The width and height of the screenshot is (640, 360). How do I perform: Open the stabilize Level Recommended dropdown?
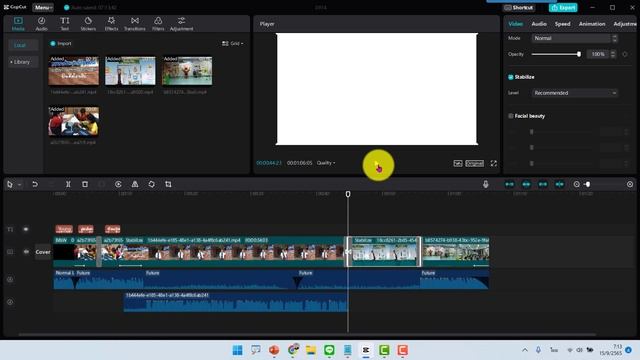(574, 93)
